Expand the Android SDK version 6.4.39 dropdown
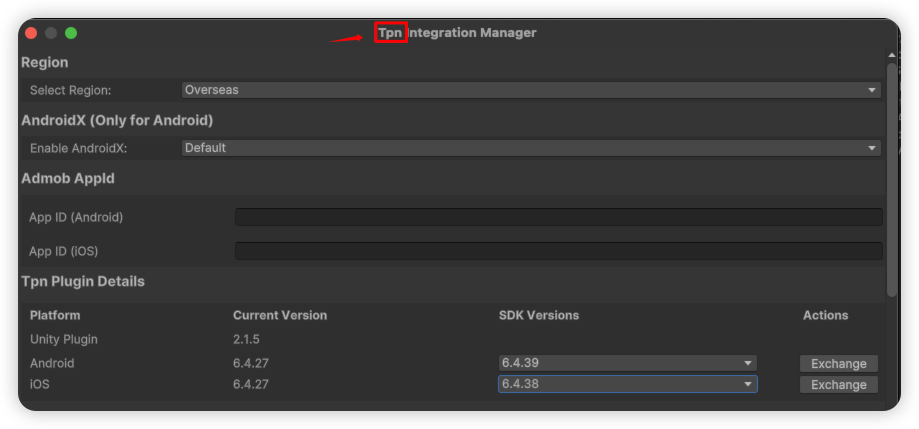 point(627,363)
